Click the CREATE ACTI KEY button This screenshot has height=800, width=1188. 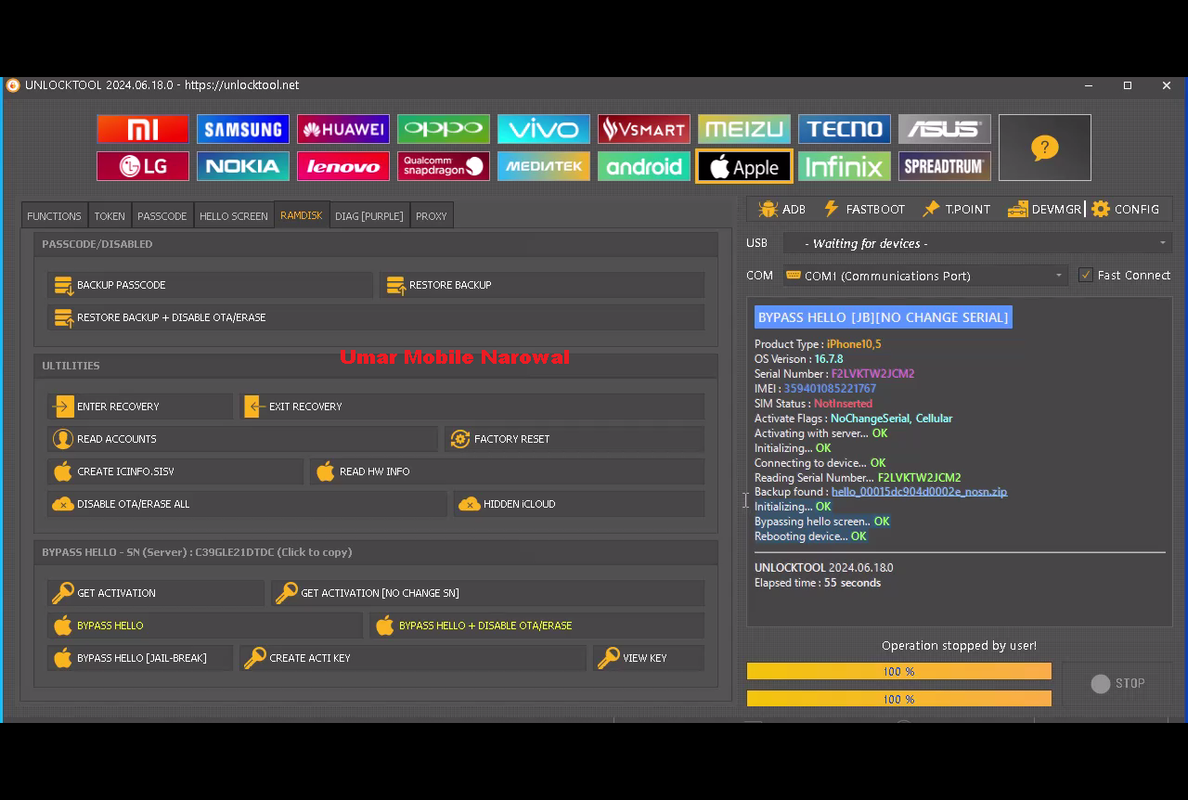point(413,658)
